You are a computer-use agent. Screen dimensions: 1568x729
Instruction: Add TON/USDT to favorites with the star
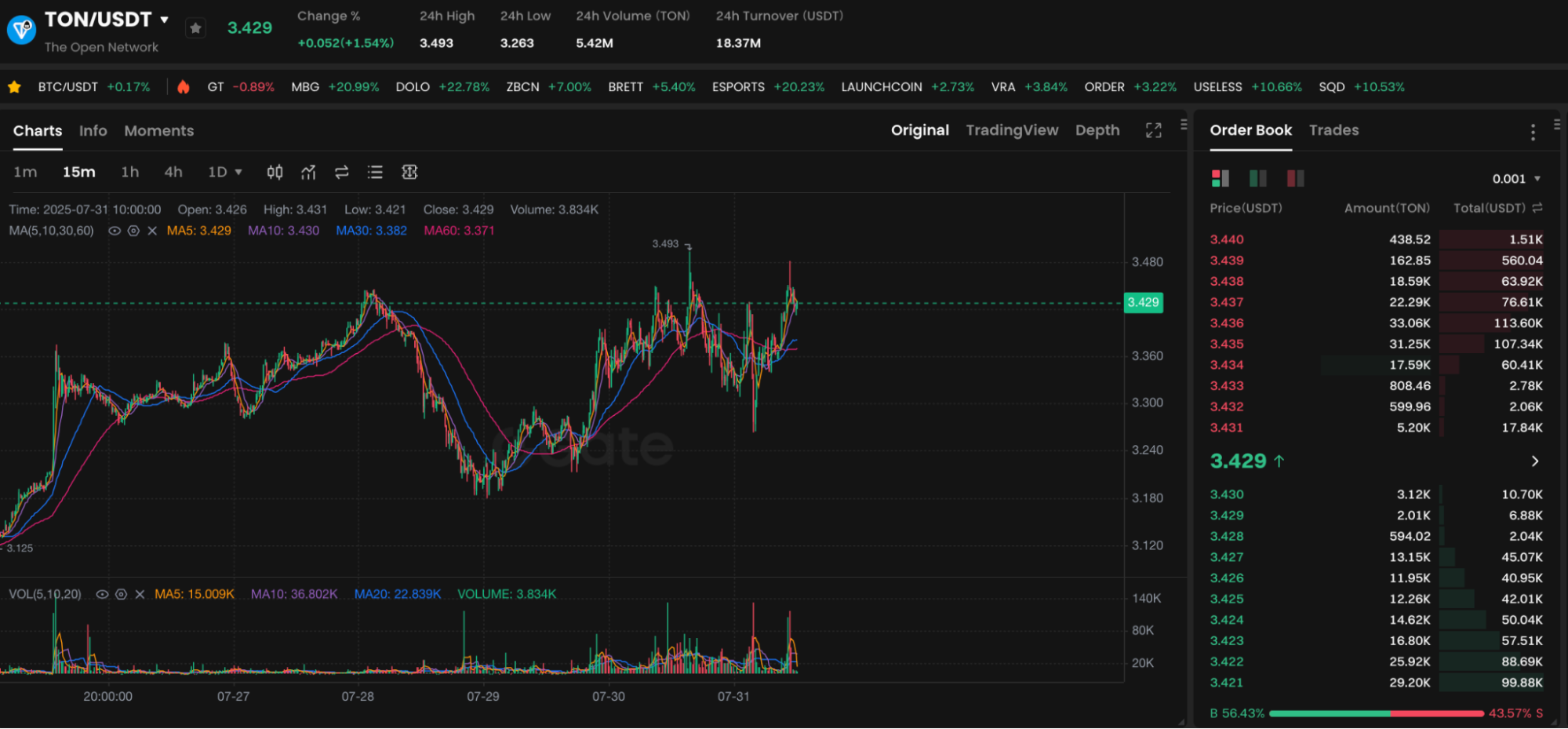point(195,28)
